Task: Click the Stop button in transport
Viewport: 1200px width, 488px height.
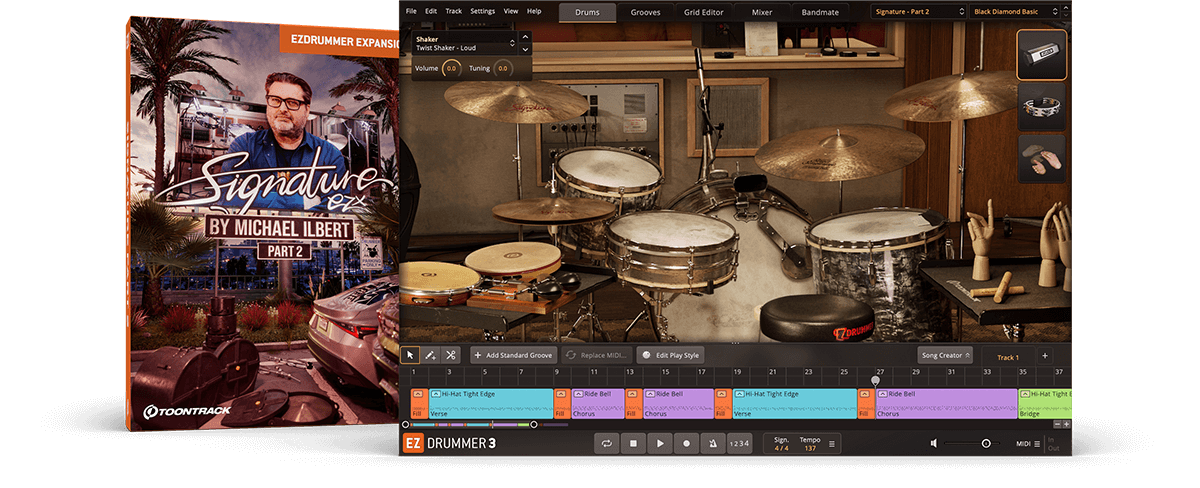Action: coord(633,443)
